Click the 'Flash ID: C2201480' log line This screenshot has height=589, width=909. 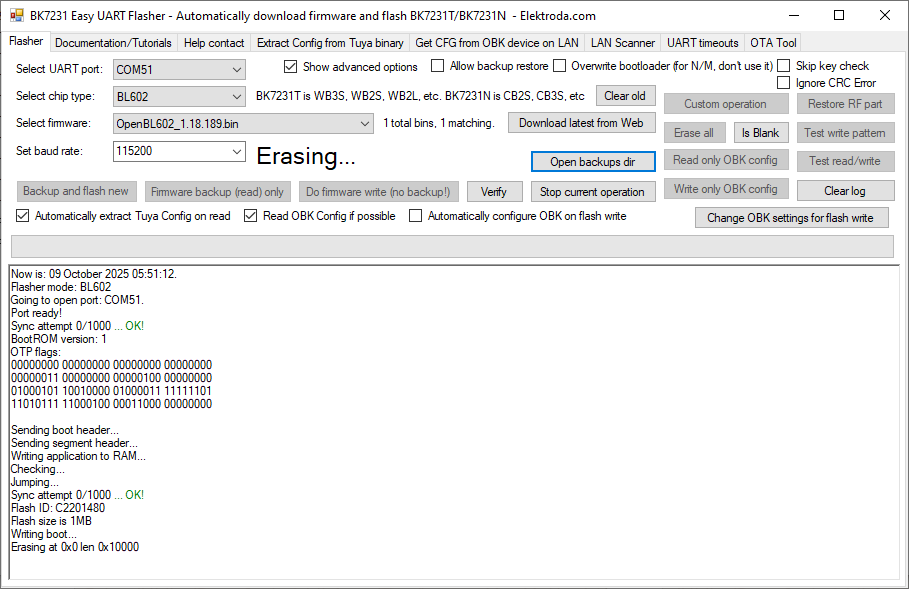(x=58, y=508)
